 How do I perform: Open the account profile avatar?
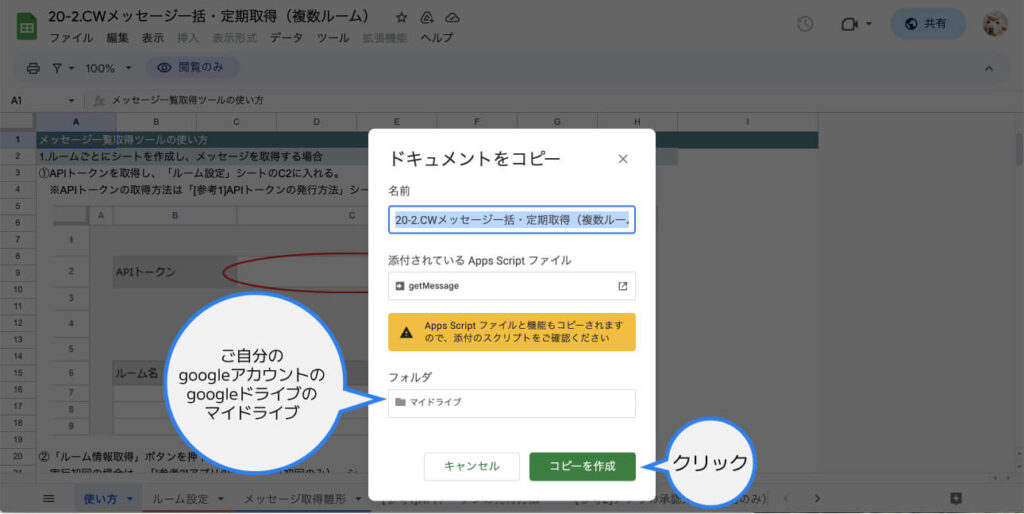[x=995, y=24]
